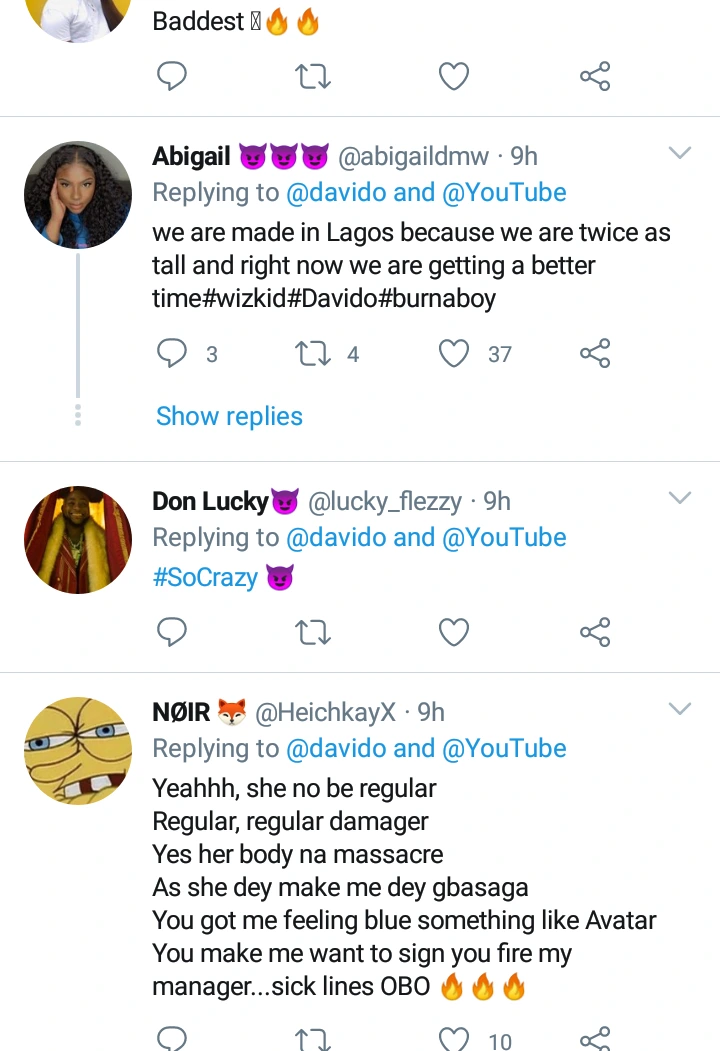Retweet the "Baddest" tweet at top
The image size is (720, 1051).
tap(314, 76)
